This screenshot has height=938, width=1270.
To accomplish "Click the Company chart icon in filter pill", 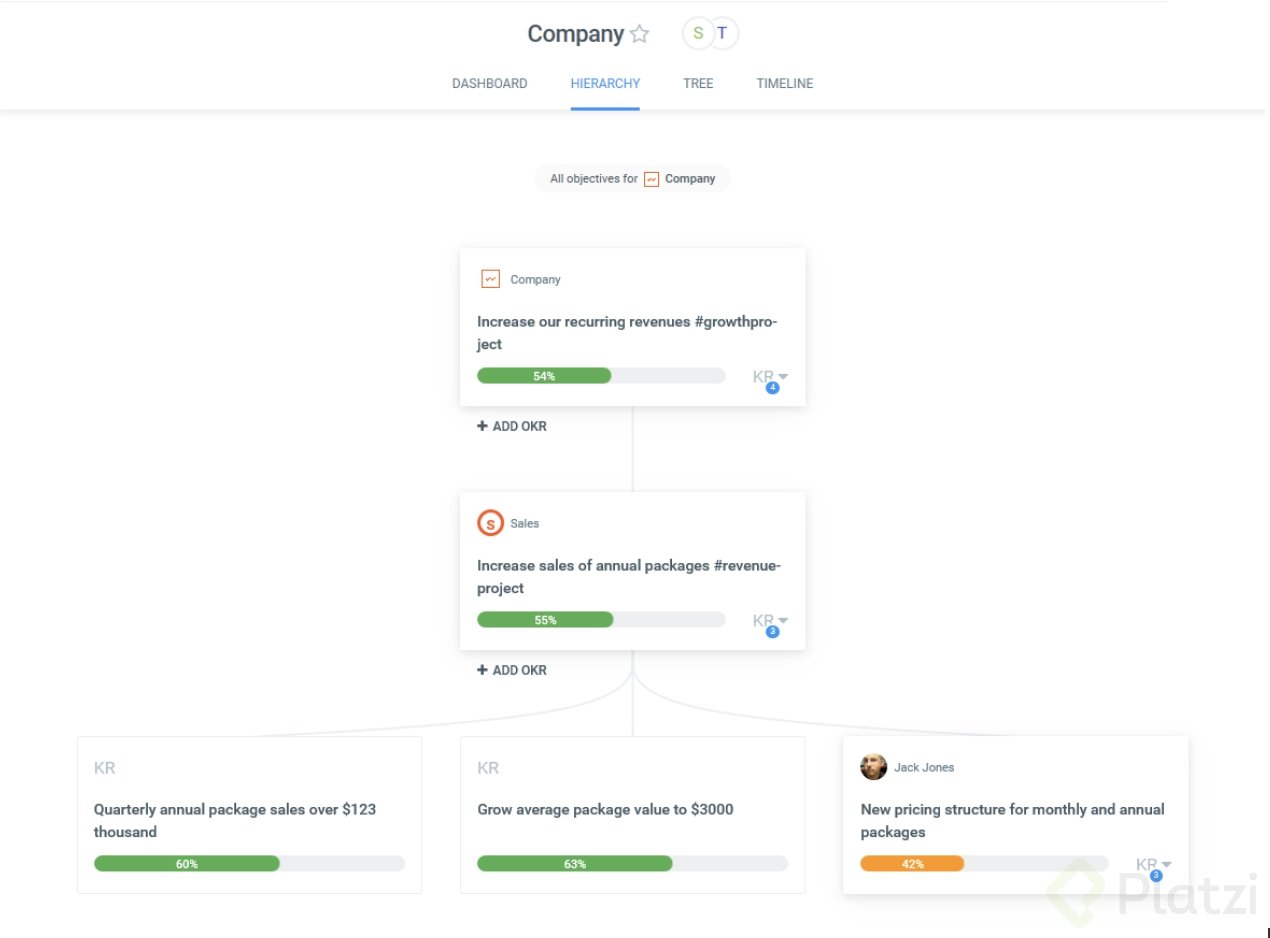I will (652, 179).
